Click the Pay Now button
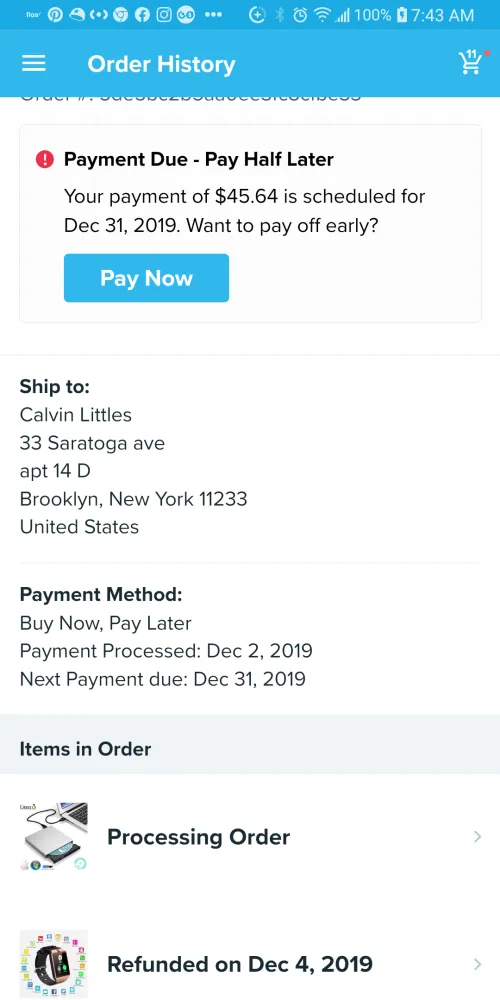The width and height of the screenshot is (500, 1000). coord(146,278)
